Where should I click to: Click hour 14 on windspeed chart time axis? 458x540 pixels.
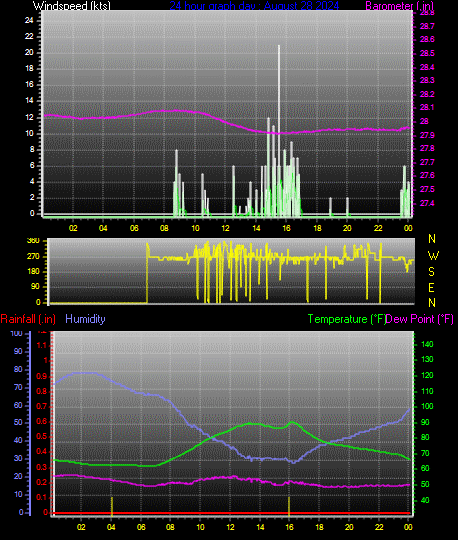coord(256,228)
